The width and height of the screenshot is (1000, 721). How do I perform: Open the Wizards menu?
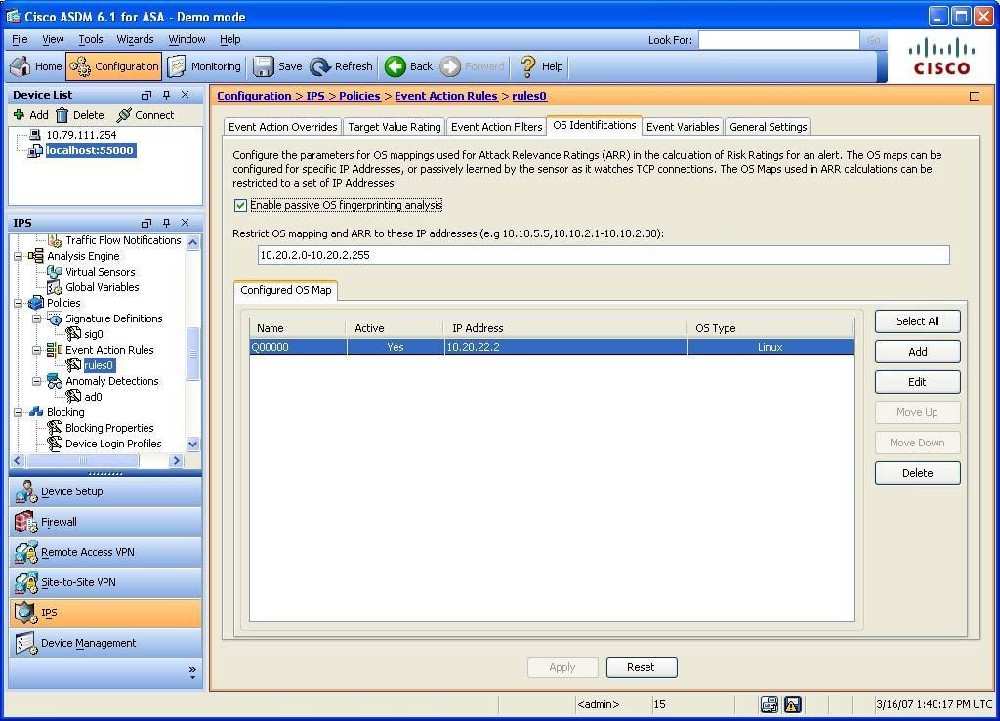coord(135,40)
